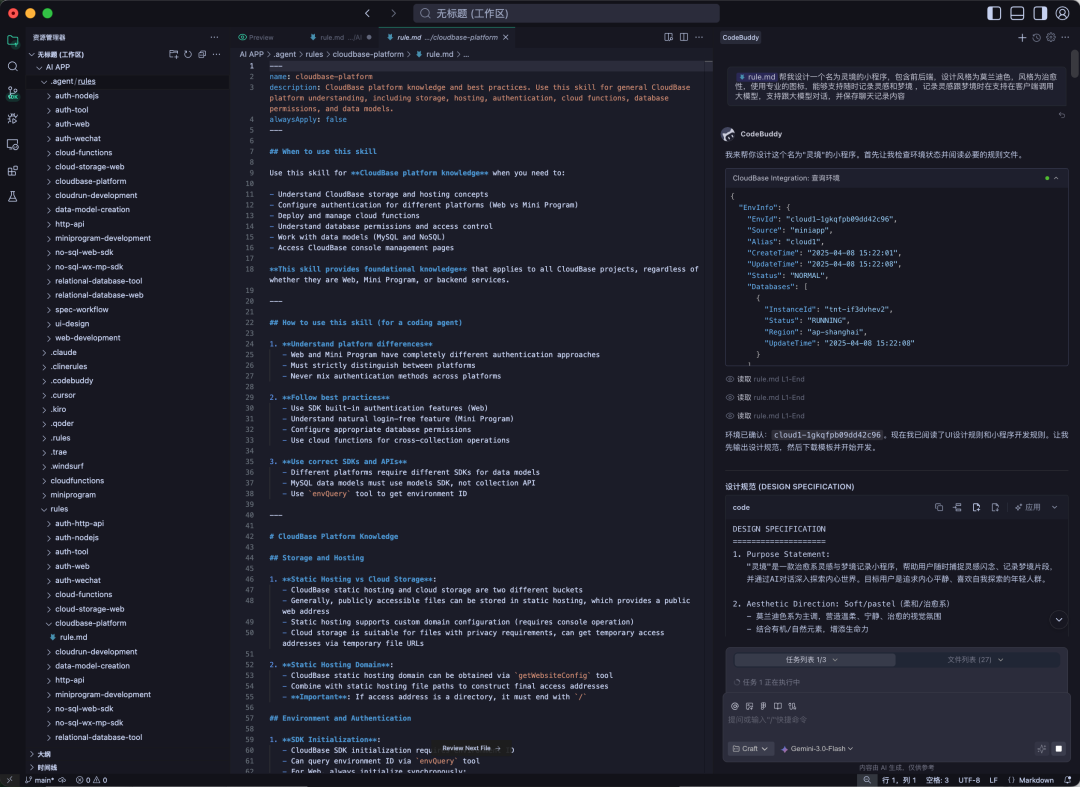Open CodeBuddy chat history

(1037, 38)
